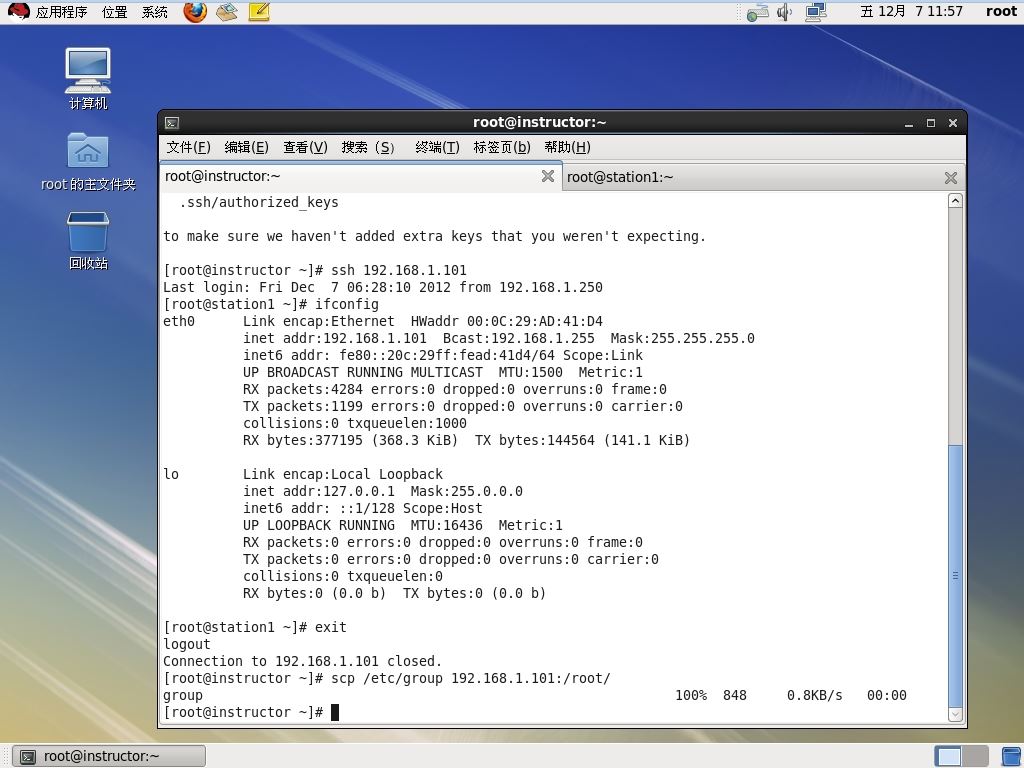This screenshot has width=1024, height=768.
Task: Click the volume speaker tray icon
Action: [785, 12]
